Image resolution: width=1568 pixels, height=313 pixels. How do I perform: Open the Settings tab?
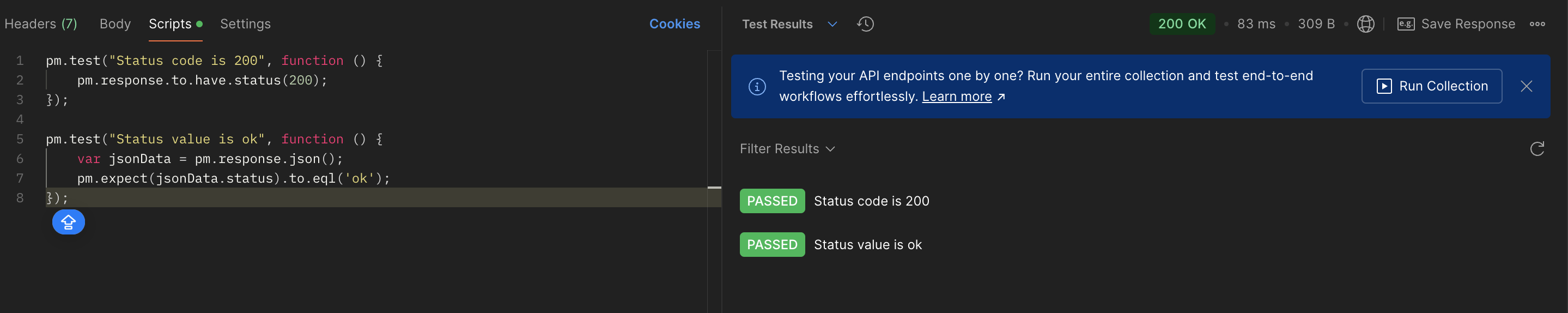coord(245,24)
